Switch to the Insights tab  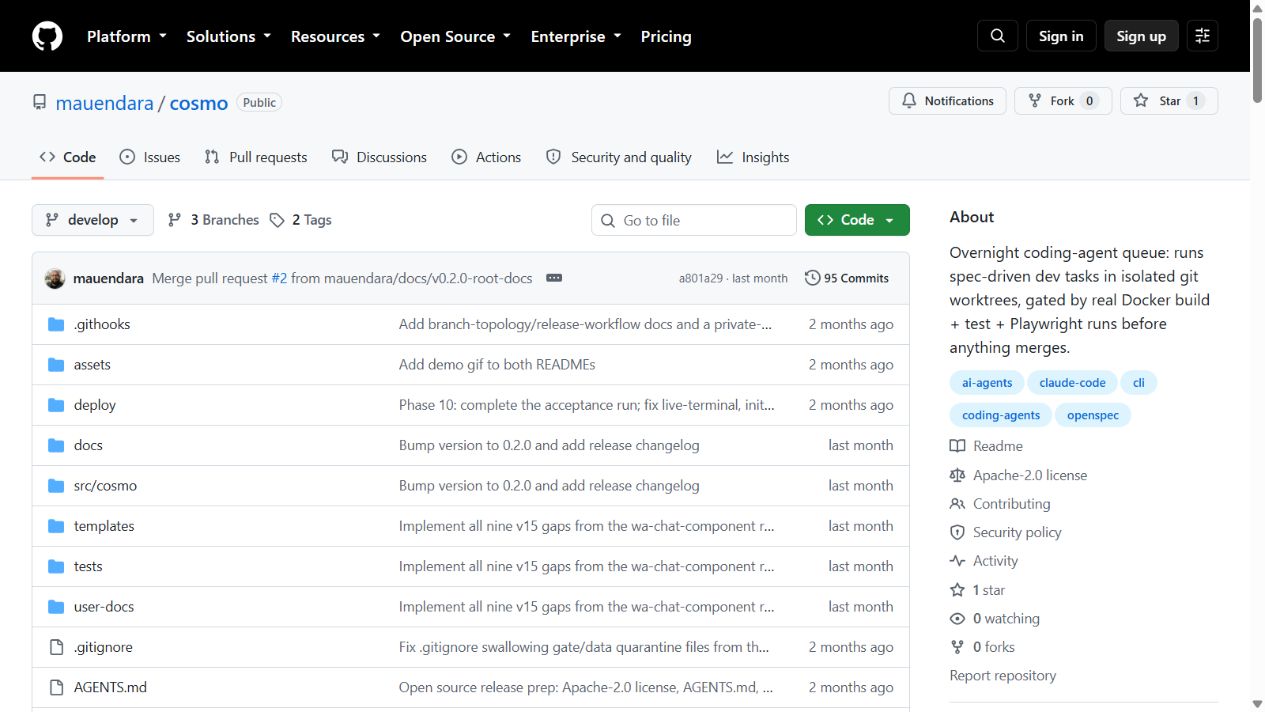coord(753,157)
